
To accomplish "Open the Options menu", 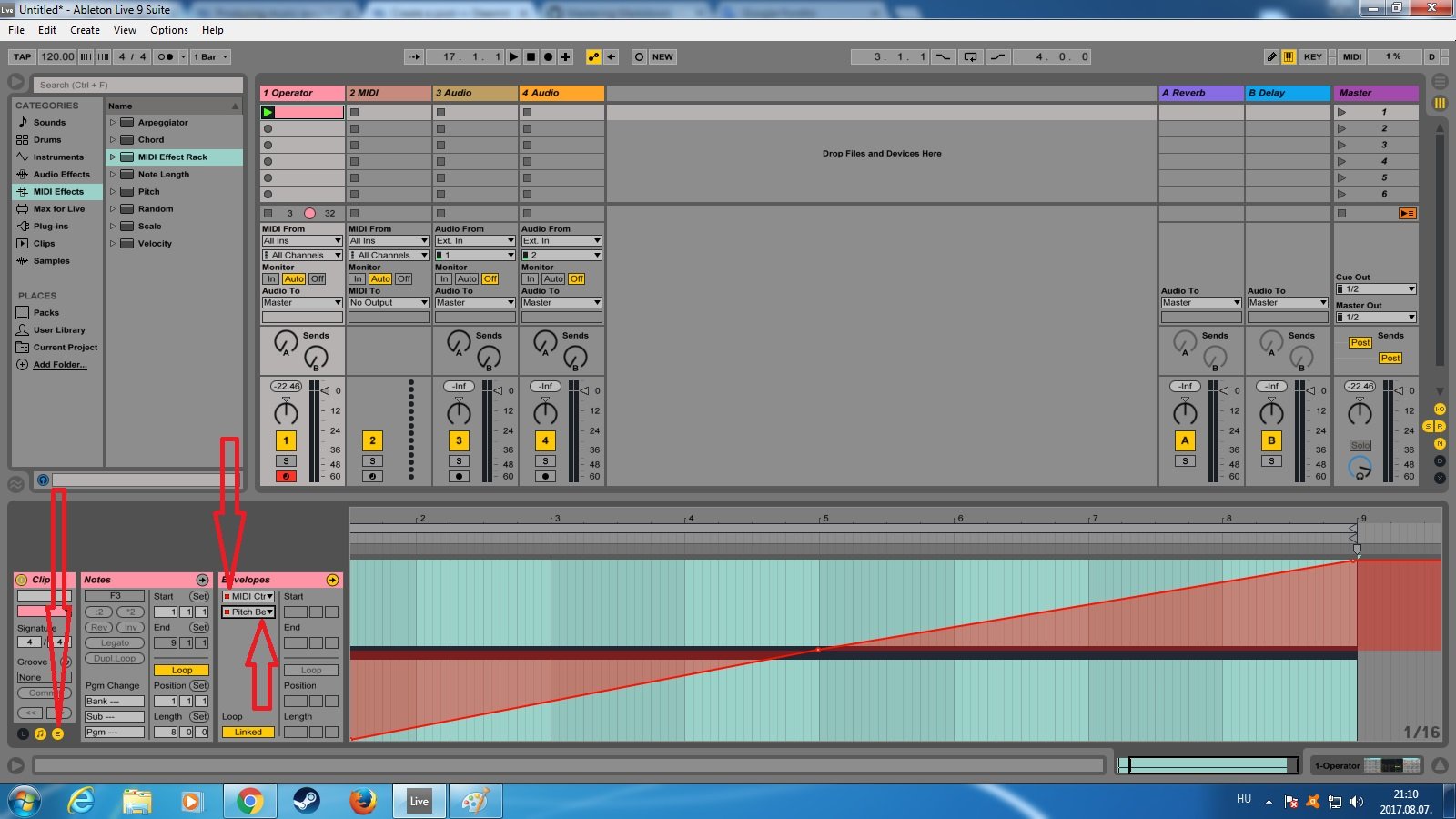I will pos(169,30).
